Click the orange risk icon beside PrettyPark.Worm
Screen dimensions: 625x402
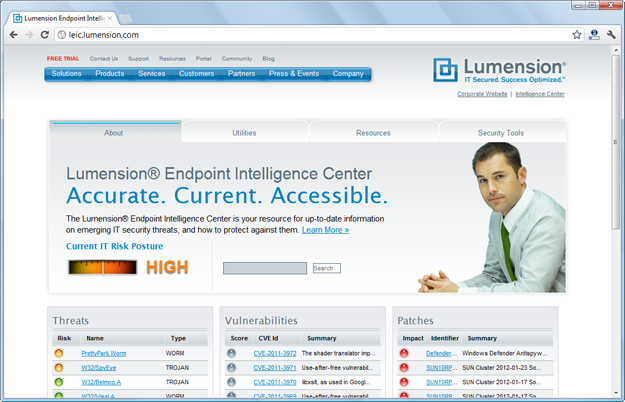pos(60,353)
